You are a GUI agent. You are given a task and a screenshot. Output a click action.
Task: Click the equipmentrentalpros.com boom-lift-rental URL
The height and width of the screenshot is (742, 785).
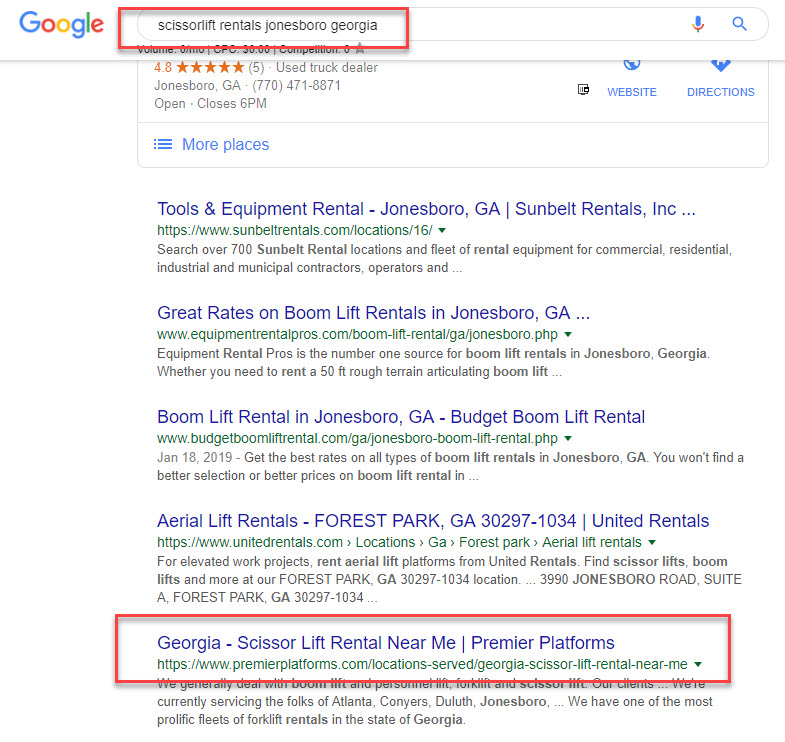pos(357,334)
